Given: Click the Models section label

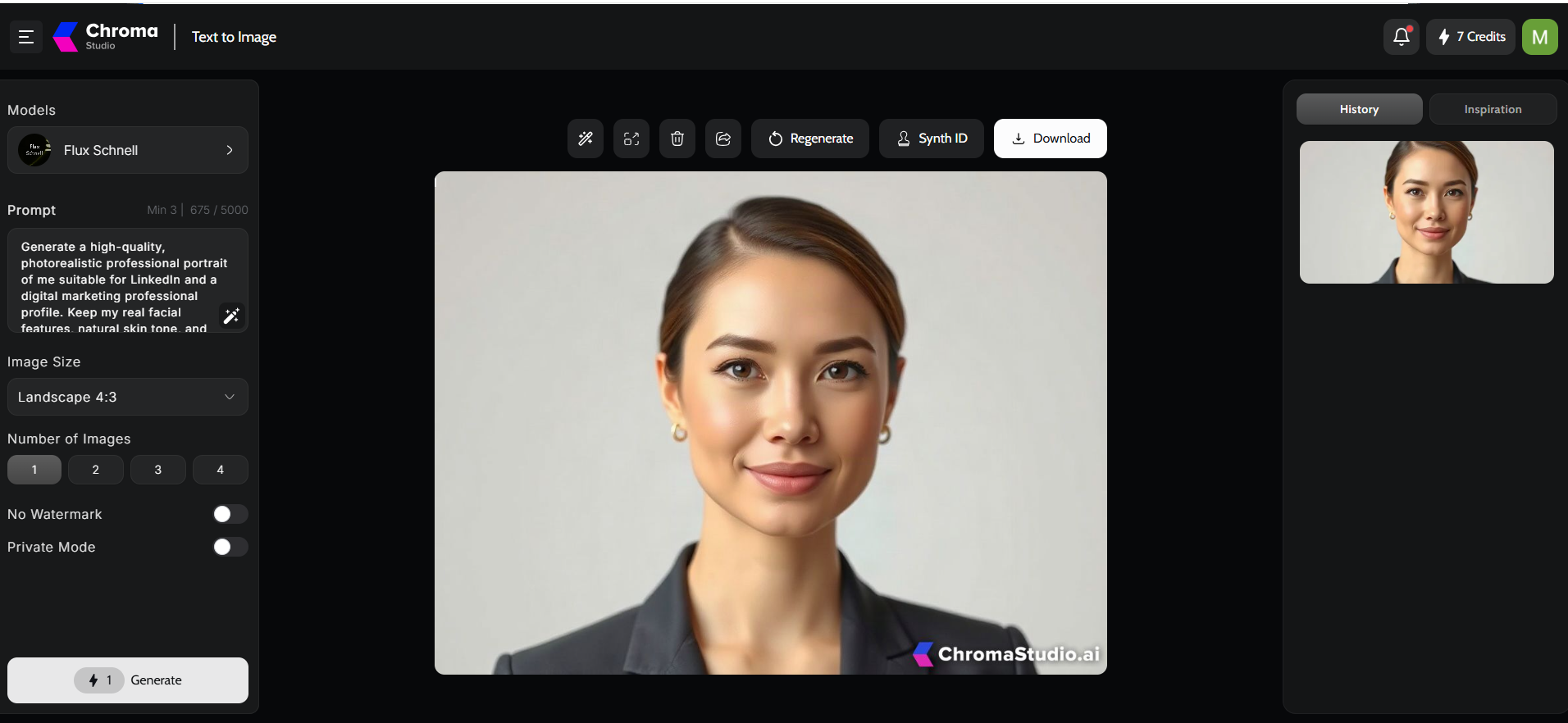Looking at the screenshot, I should pyautogui.click(x=32, y=110).
